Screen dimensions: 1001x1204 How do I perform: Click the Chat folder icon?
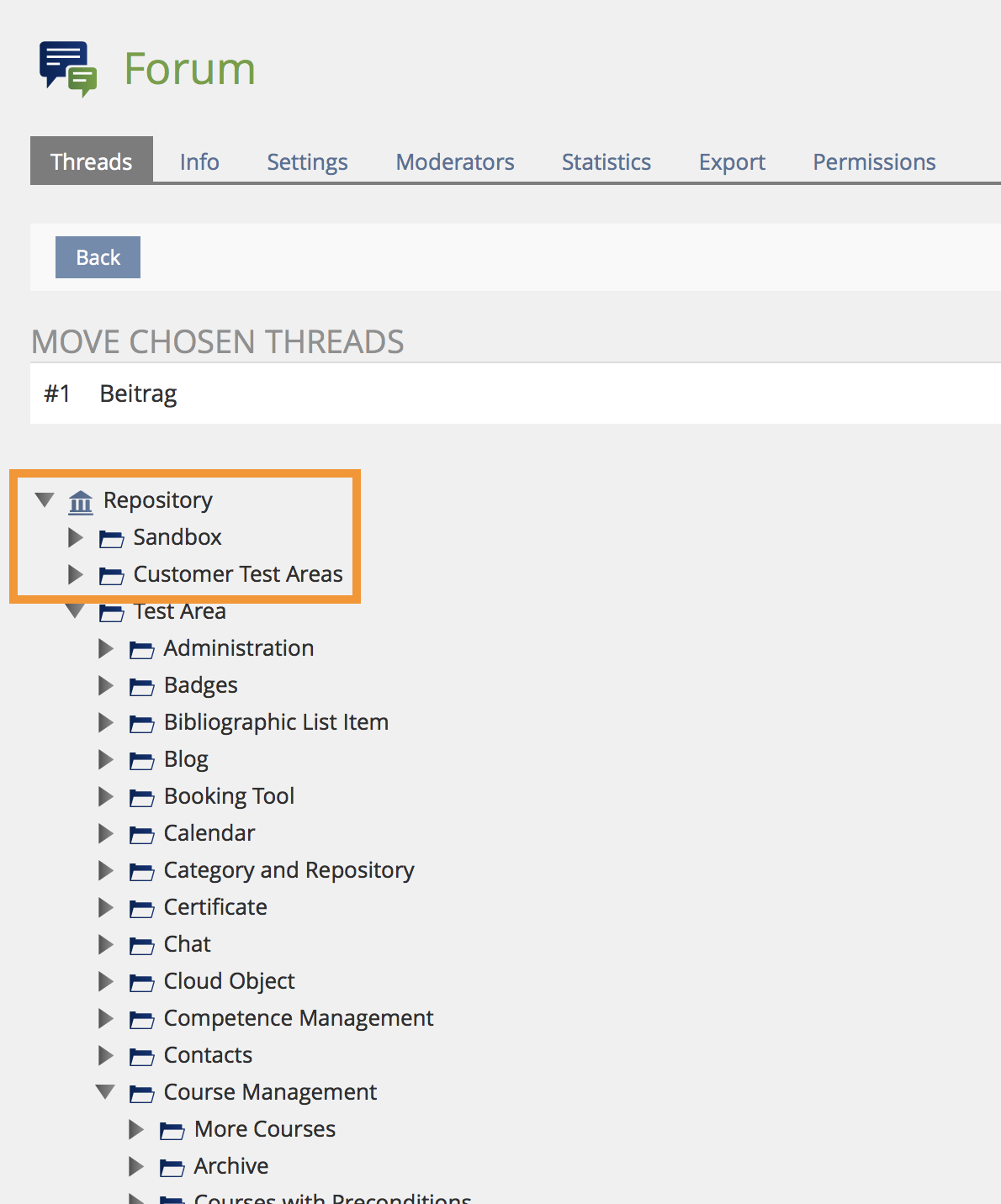(141, 946)
